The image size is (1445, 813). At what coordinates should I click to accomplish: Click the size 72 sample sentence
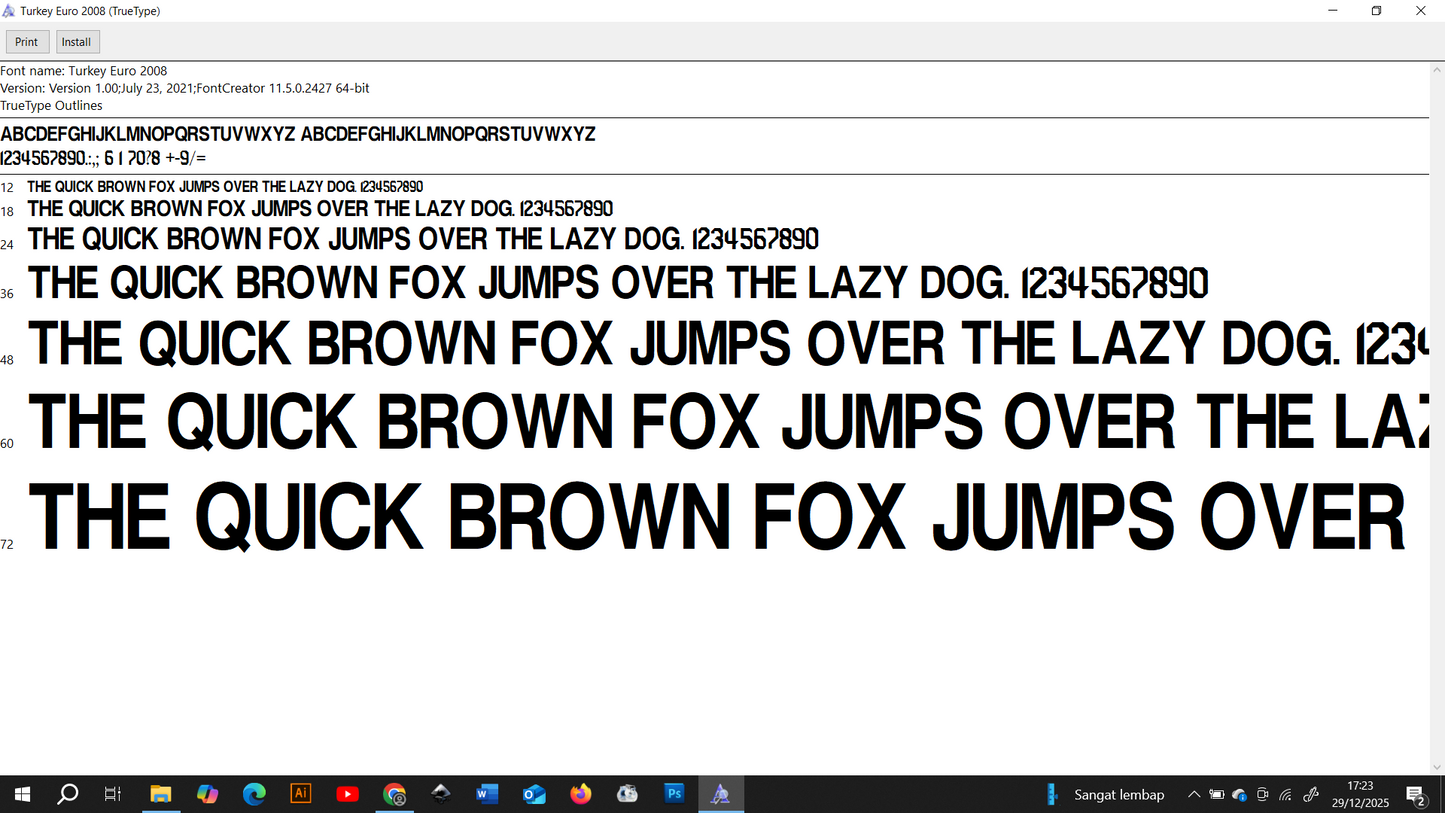click(x=717, y=516)
